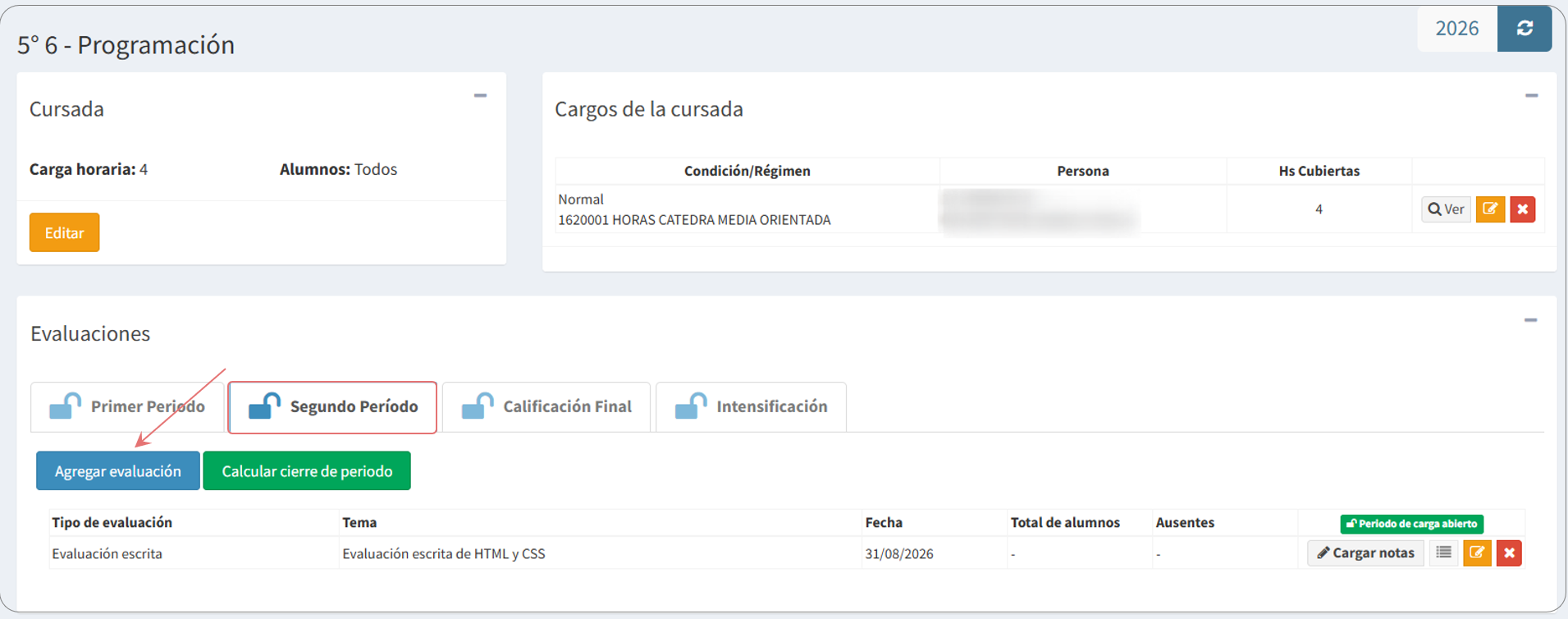Collapse the Cursada panel
The height and width of the screenshot is (619, 1568).
pos(480,96)
